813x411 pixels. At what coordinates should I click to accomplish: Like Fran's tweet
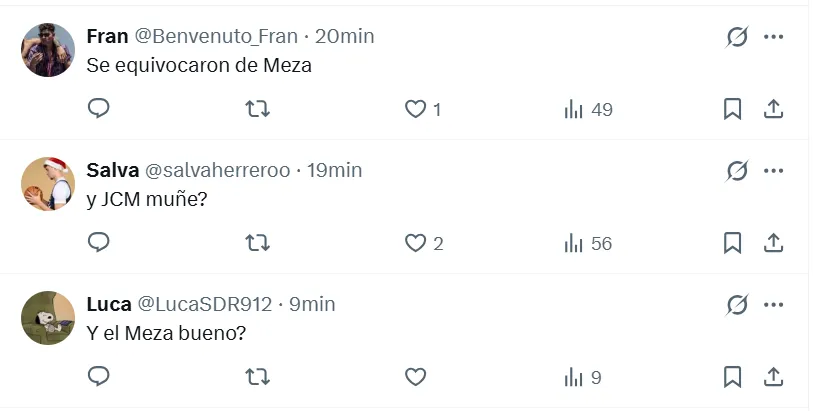(x=415, y=109)
